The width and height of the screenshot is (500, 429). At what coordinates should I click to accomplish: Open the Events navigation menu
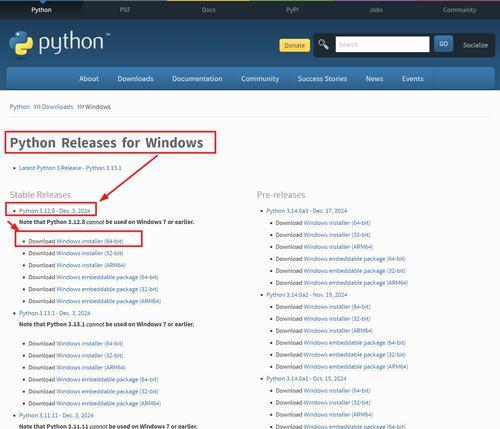tap(413, 79)
